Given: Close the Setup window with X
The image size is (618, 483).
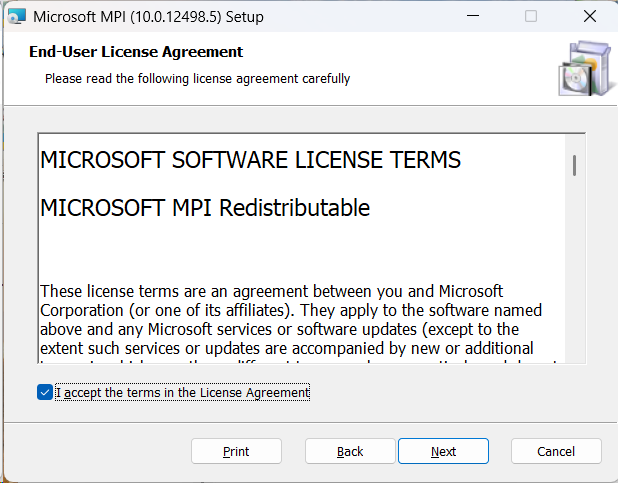Looking at the screenshot, I should tap(590, 16).
